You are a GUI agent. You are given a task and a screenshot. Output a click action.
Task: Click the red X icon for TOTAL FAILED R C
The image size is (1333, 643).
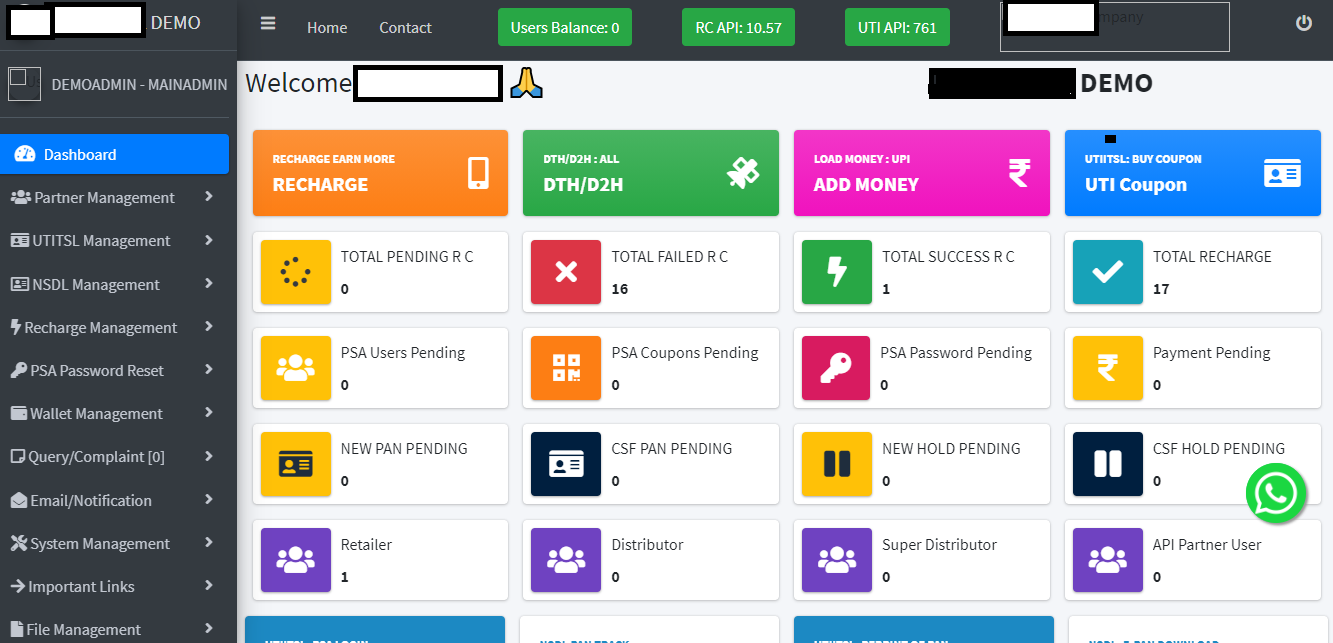click(x=565, y=272)
